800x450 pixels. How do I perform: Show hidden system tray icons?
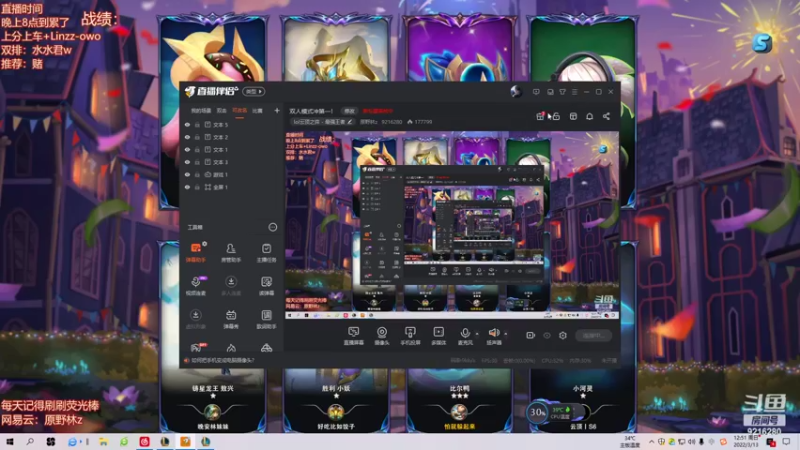pyautogui.click(x=651, y=442)
